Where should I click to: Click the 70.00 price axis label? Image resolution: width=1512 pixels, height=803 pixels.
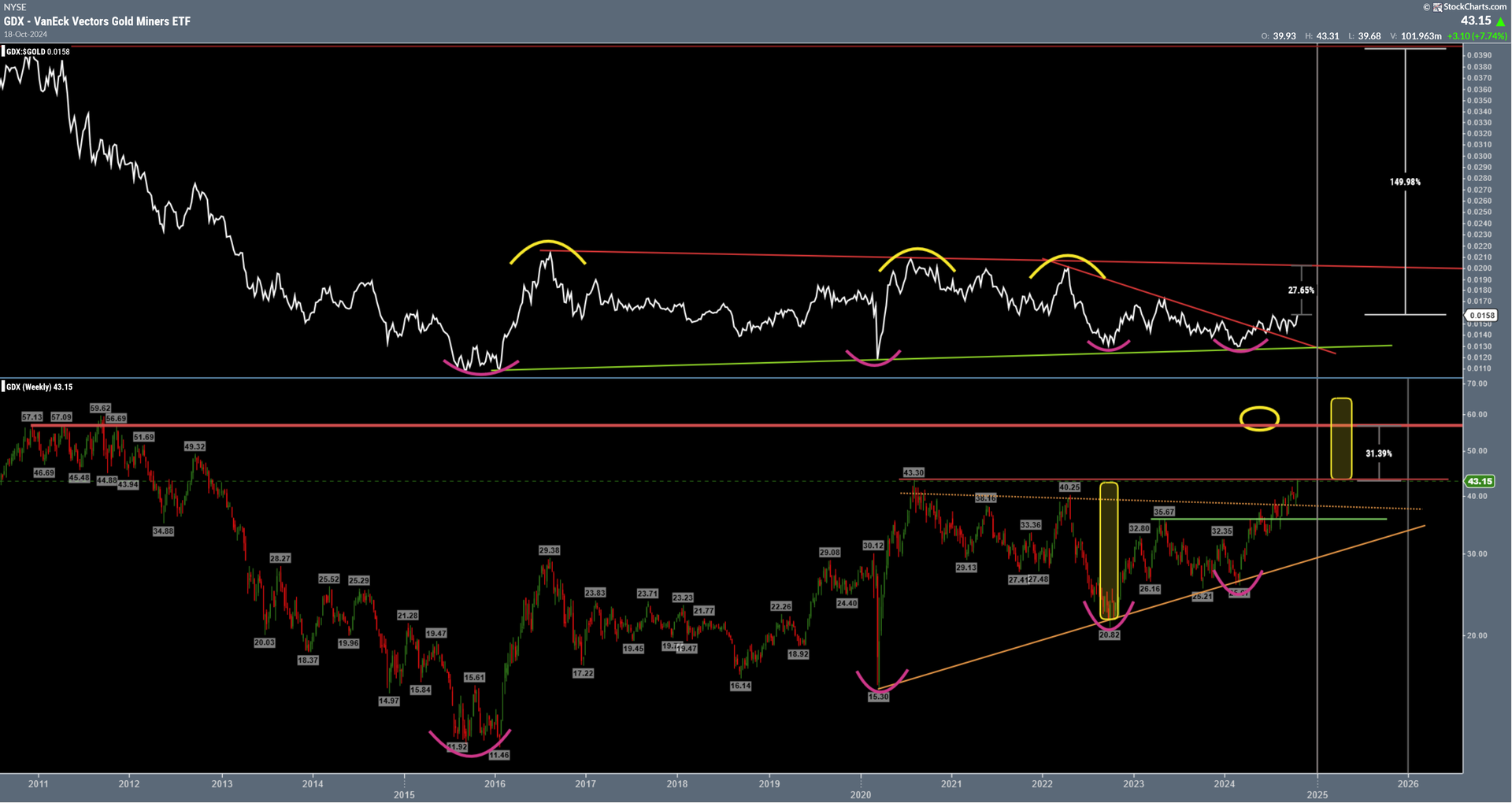pos(1477,384)
